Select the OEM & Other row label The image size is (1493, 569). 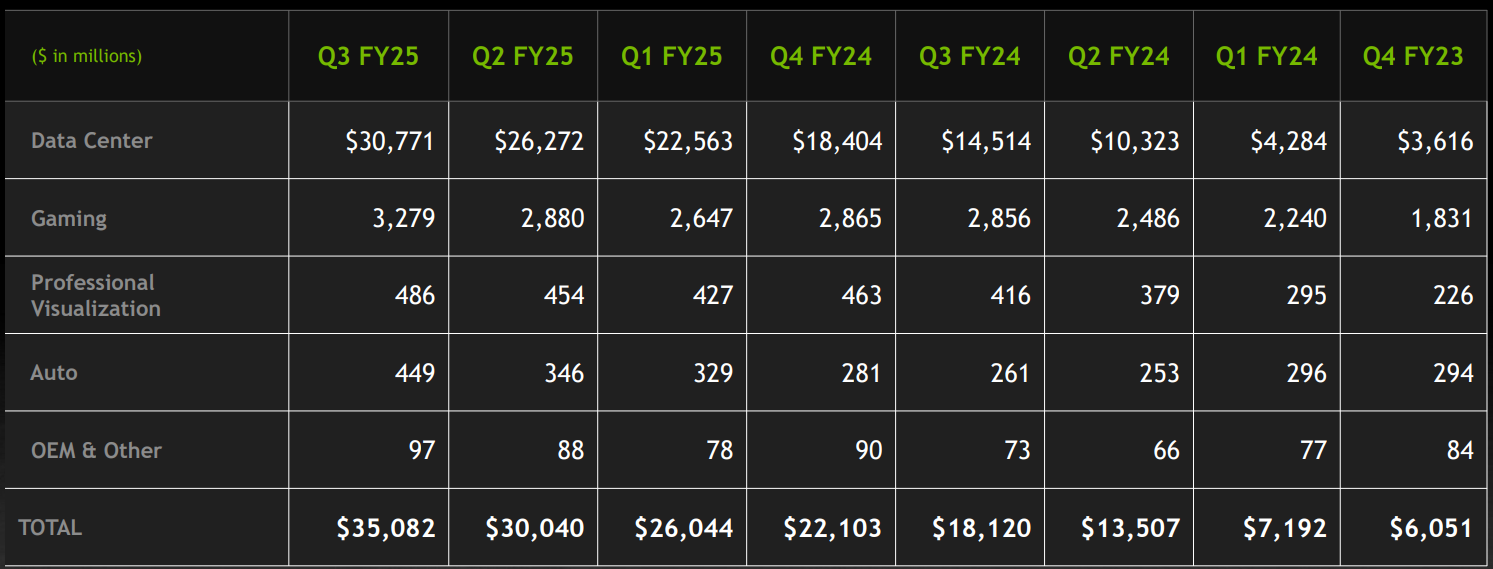[96, 450]
